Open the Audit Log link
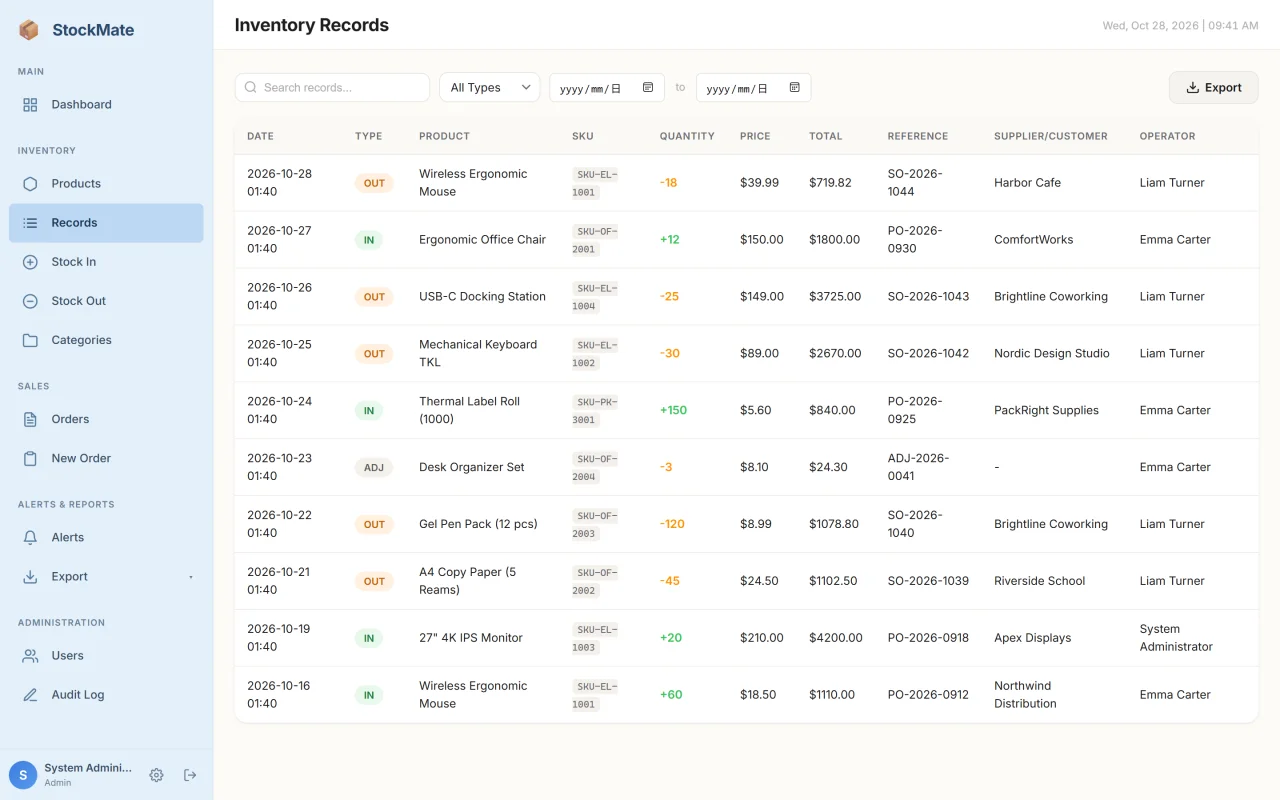Image resolution: width=1280 pixels, height=800 pixels. coord(106,695)
